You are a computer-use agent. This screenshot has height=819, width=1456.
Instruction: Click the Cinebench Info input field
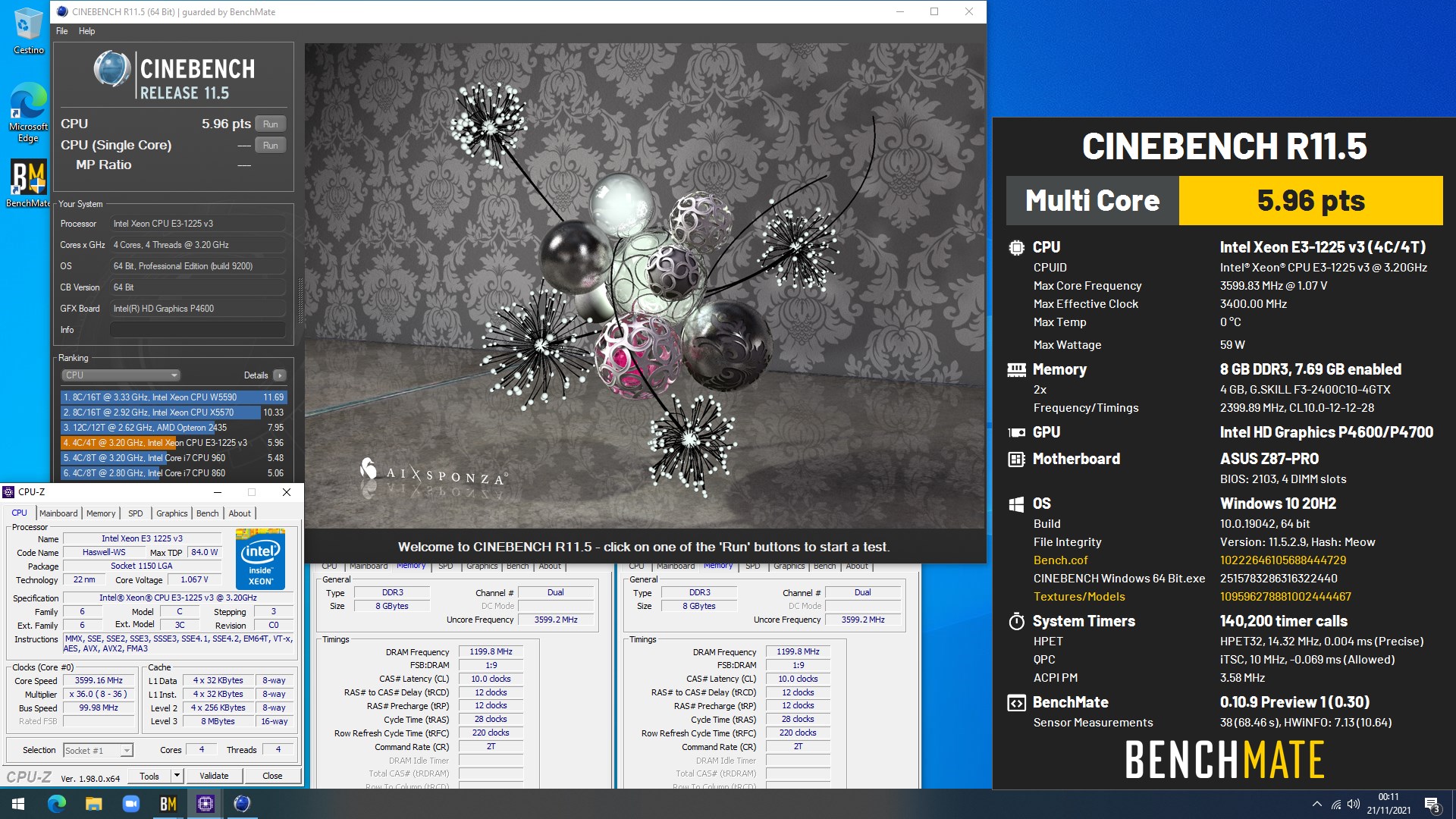[198, 330]
